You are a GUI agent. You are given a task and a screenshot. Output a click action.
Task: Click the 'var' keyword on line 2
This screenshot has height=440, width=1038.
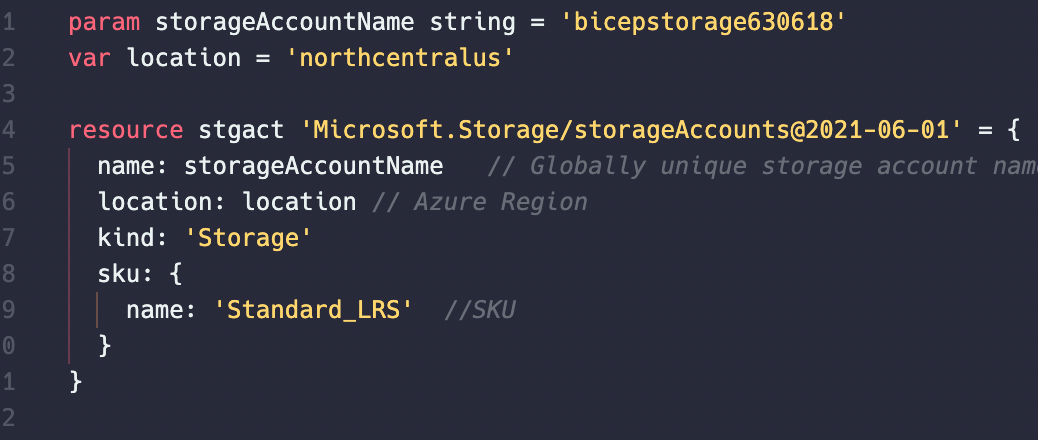click(x=90, y=58)
